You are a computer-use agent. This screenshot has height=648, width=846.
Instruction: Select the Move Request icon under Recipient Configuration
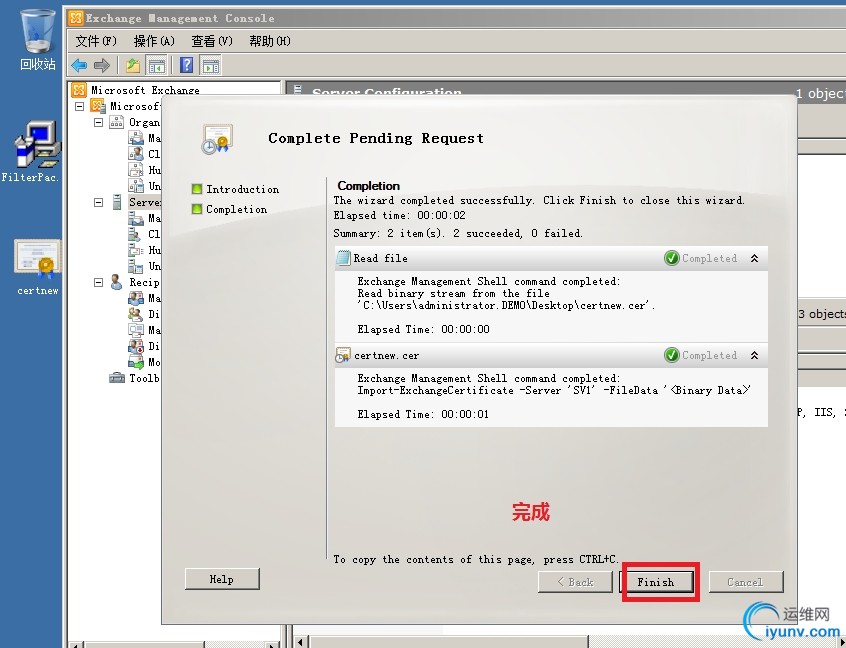coord(135,361)
